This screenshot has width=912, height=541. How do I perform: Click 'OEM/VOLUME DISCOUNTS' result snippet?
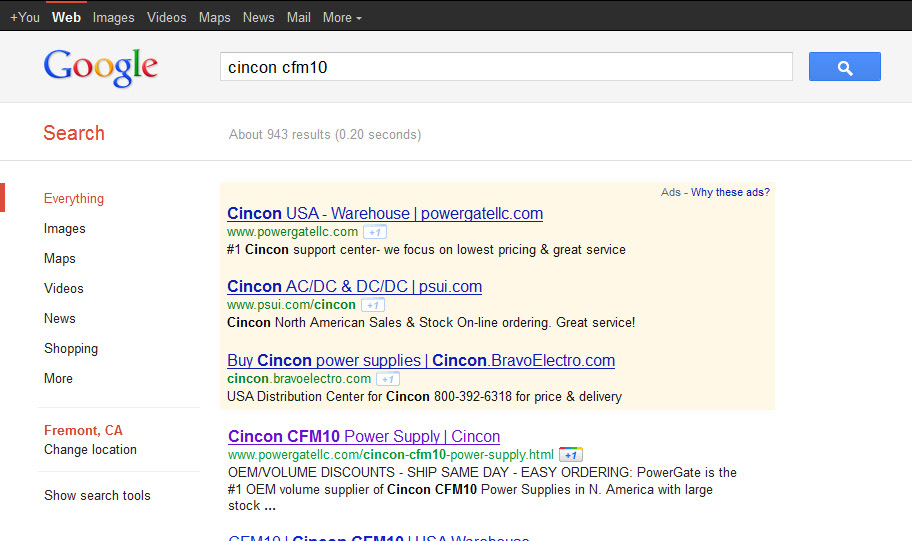(x=482, y=489)
